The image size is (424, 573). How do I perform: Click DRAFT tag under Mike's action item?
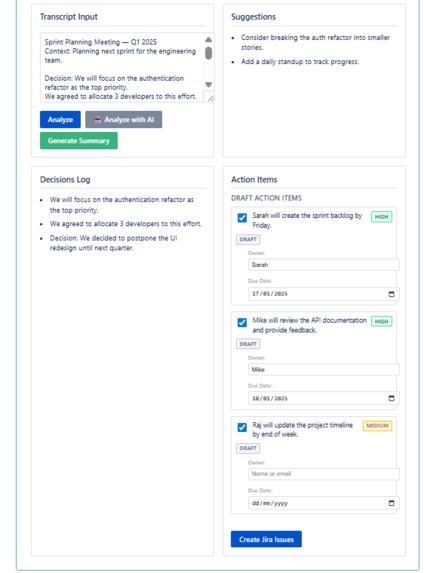[x=248, y=344]
